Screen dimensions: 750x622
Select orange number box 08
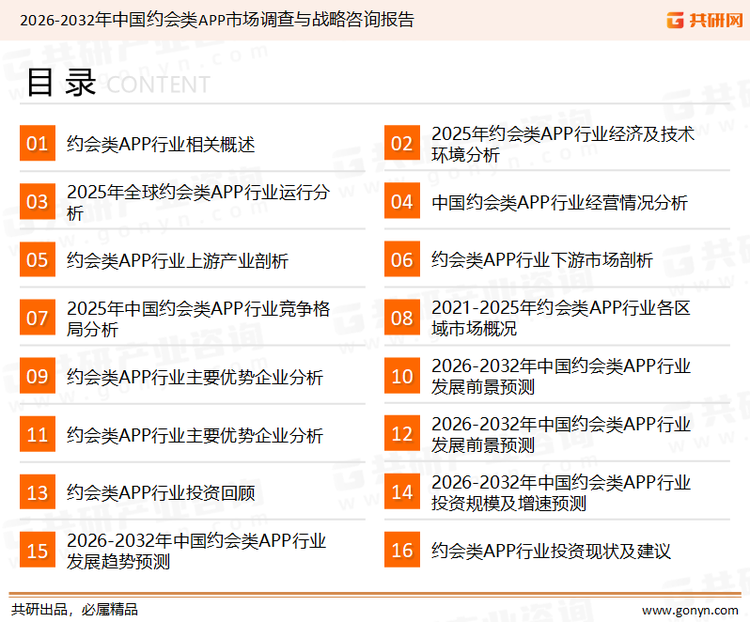point(402,318)
